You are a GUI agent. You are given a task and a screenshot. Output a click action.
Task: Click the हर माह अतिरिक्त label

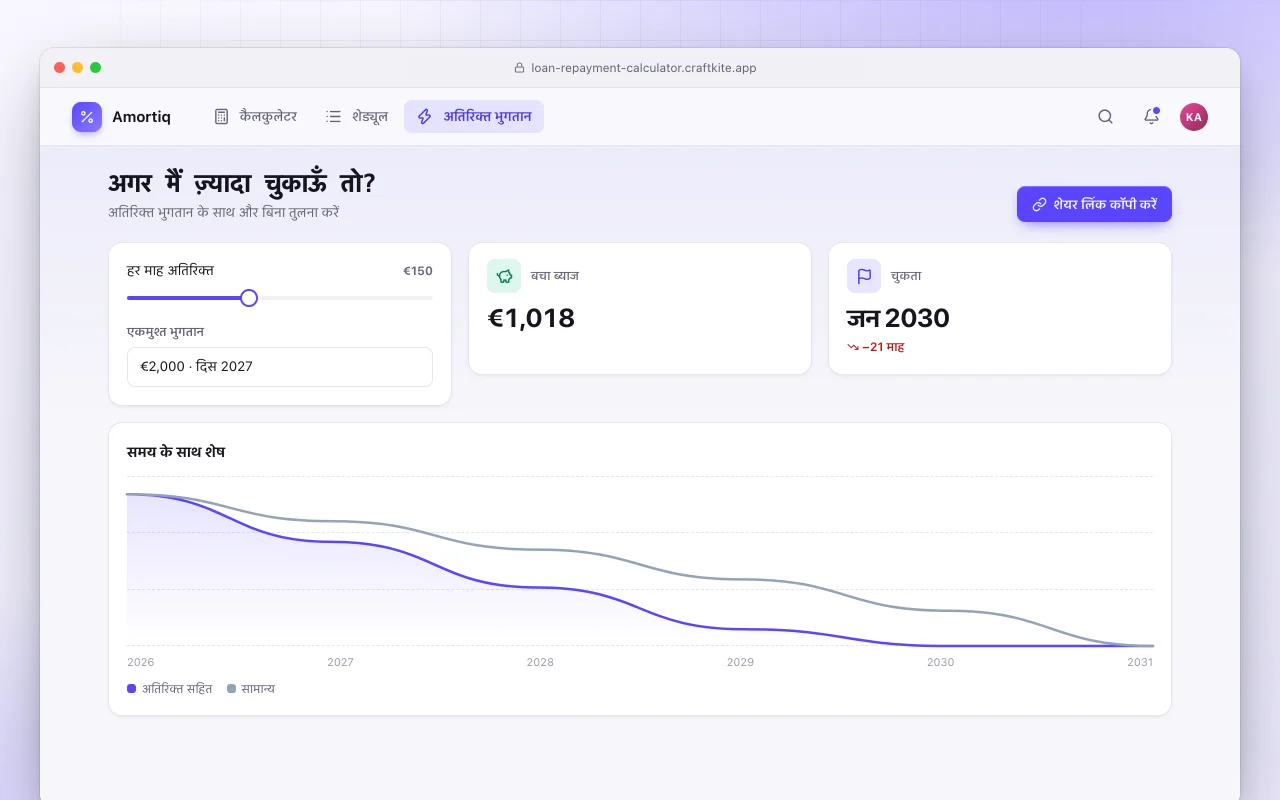(170, 271)
